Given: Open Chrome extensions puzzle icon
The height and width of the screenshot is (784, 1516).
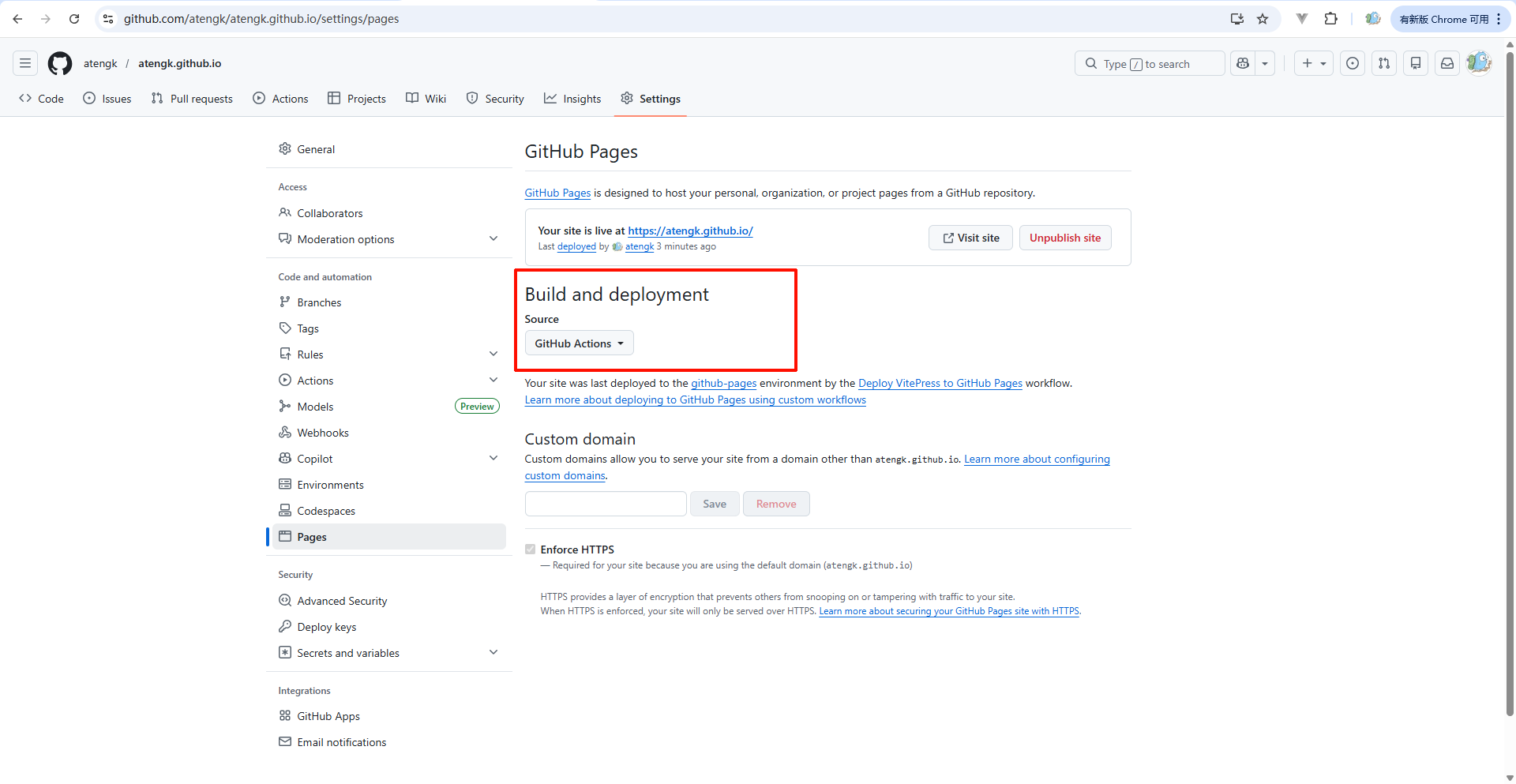Looking at the screenshot, I should 1331,19.
